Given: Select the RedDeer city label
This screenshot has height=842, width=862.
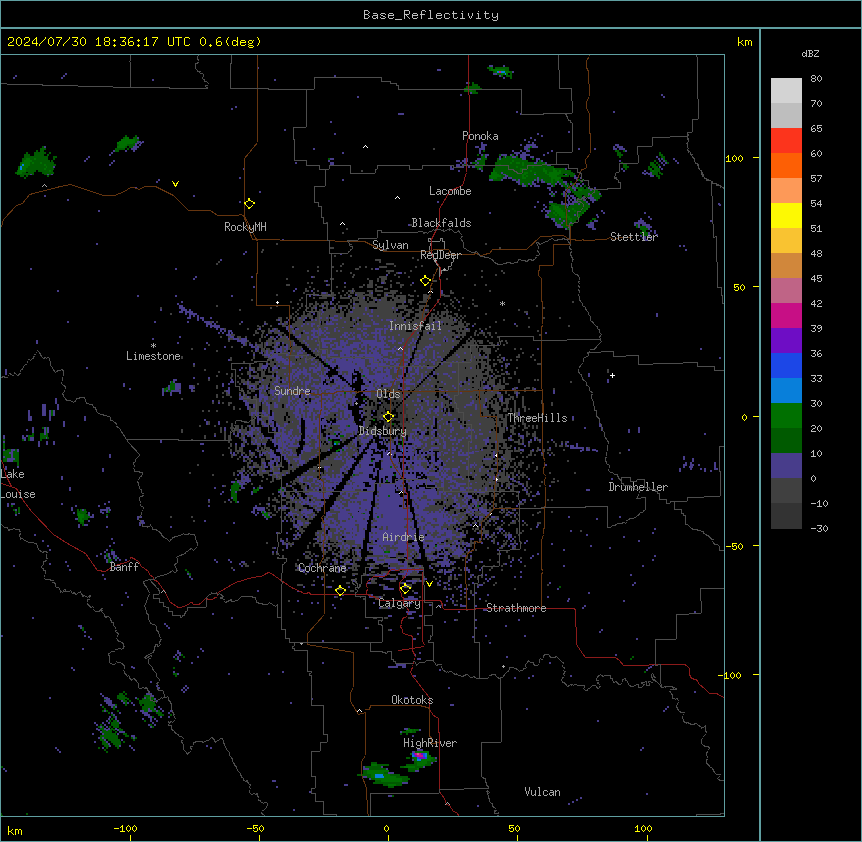Looking at the screenshot, I should point(440,255).
